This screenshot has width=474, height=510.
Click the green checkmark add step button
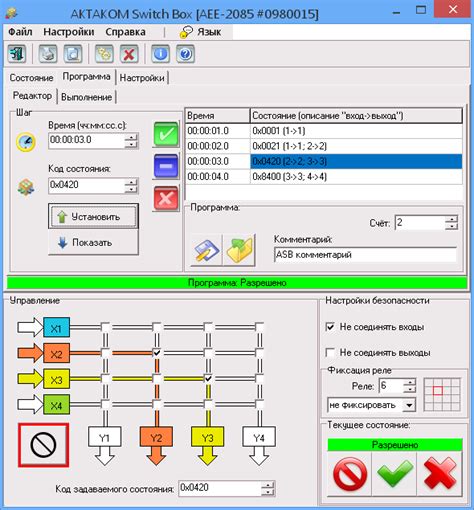[x=166, y=135]
